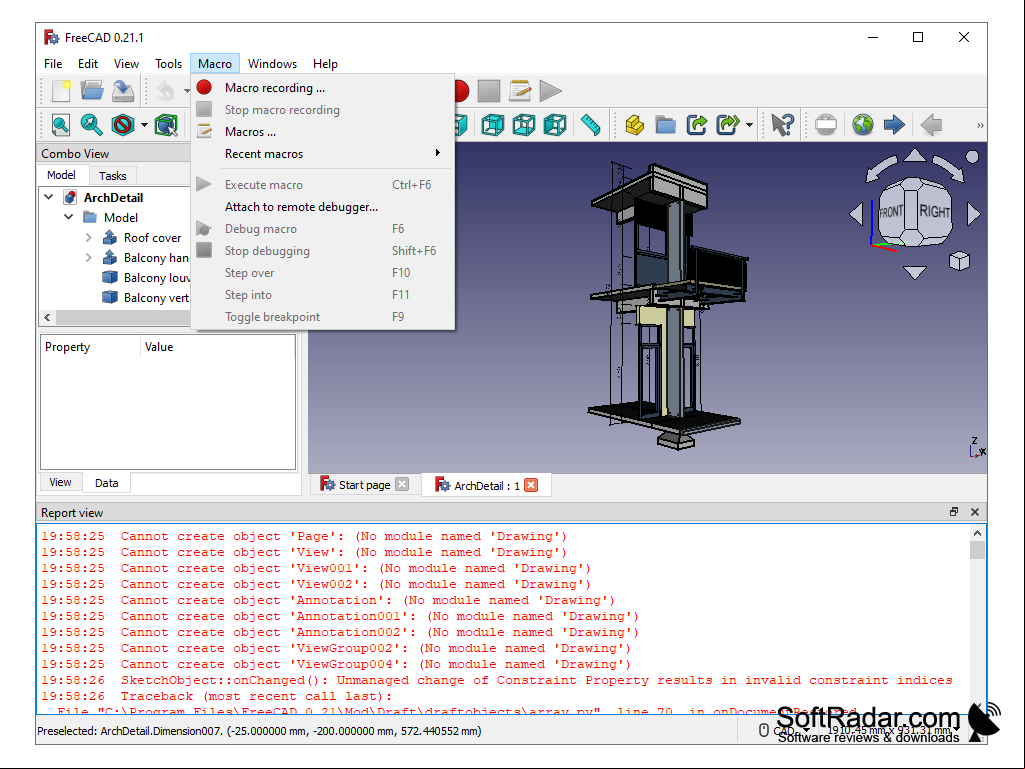The height and width of the screenshot is (769, 1025).
Task: Open the Edit menu
Action: 88,63
